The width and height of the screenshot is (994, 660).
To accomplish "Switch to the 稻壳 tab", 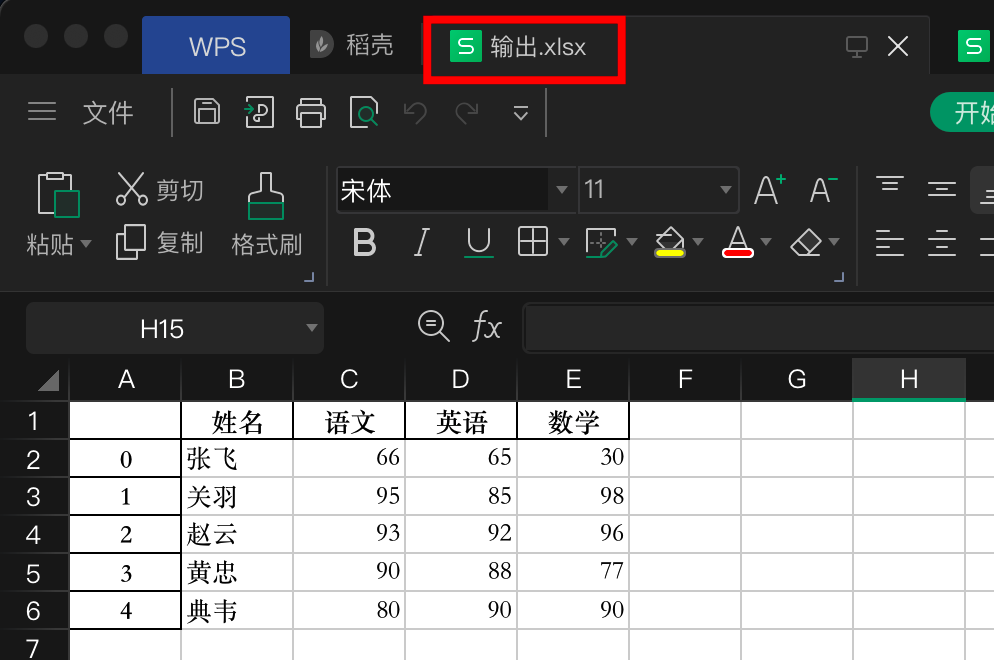I will [352, 45].
